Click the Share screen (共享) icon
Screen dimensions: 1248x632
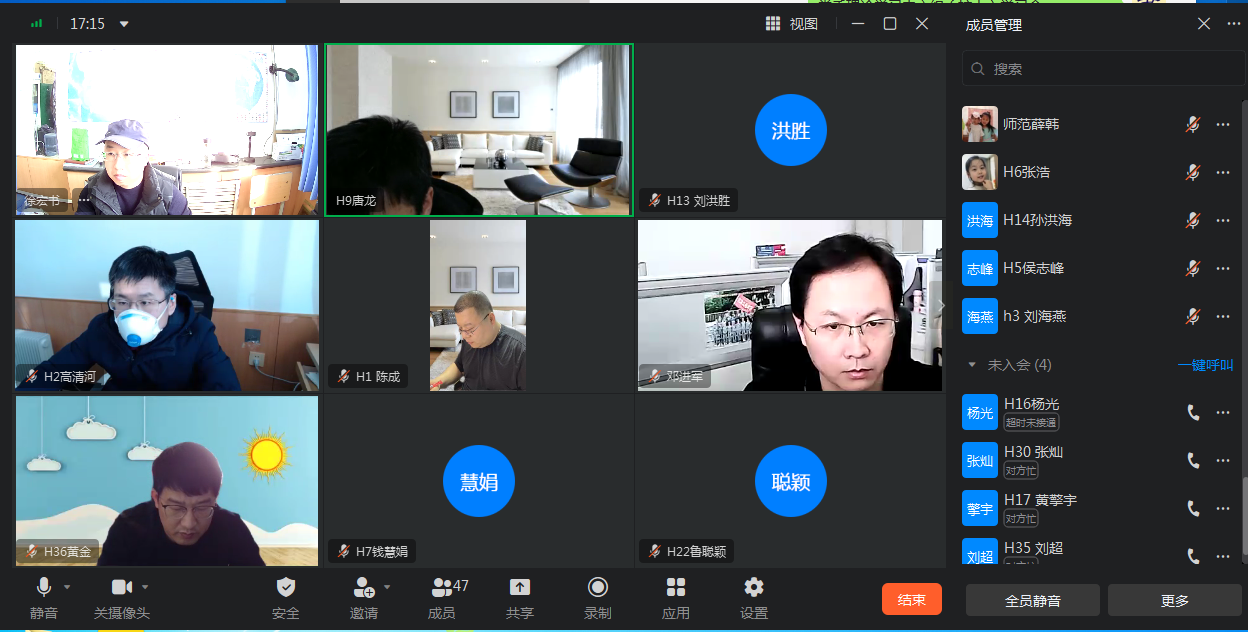[519, 588]
